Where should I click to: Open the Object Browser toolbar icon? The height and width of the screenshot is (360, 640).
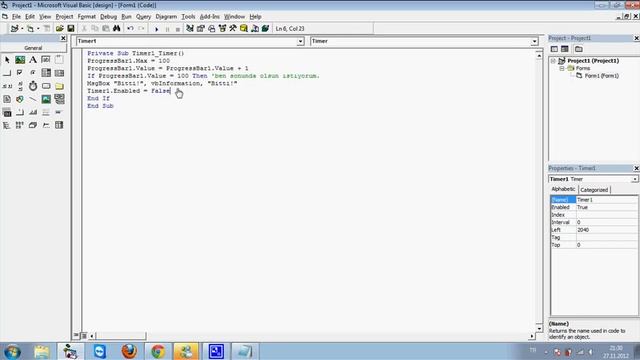coord(222,29)
